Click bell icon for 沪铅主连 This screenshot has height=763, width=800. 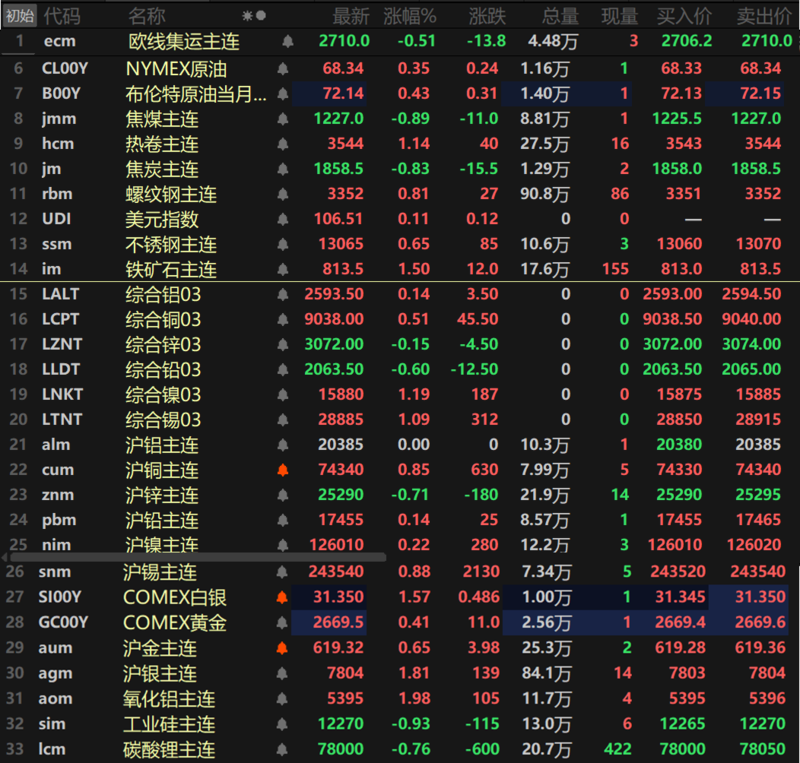[x=283, y=520]
